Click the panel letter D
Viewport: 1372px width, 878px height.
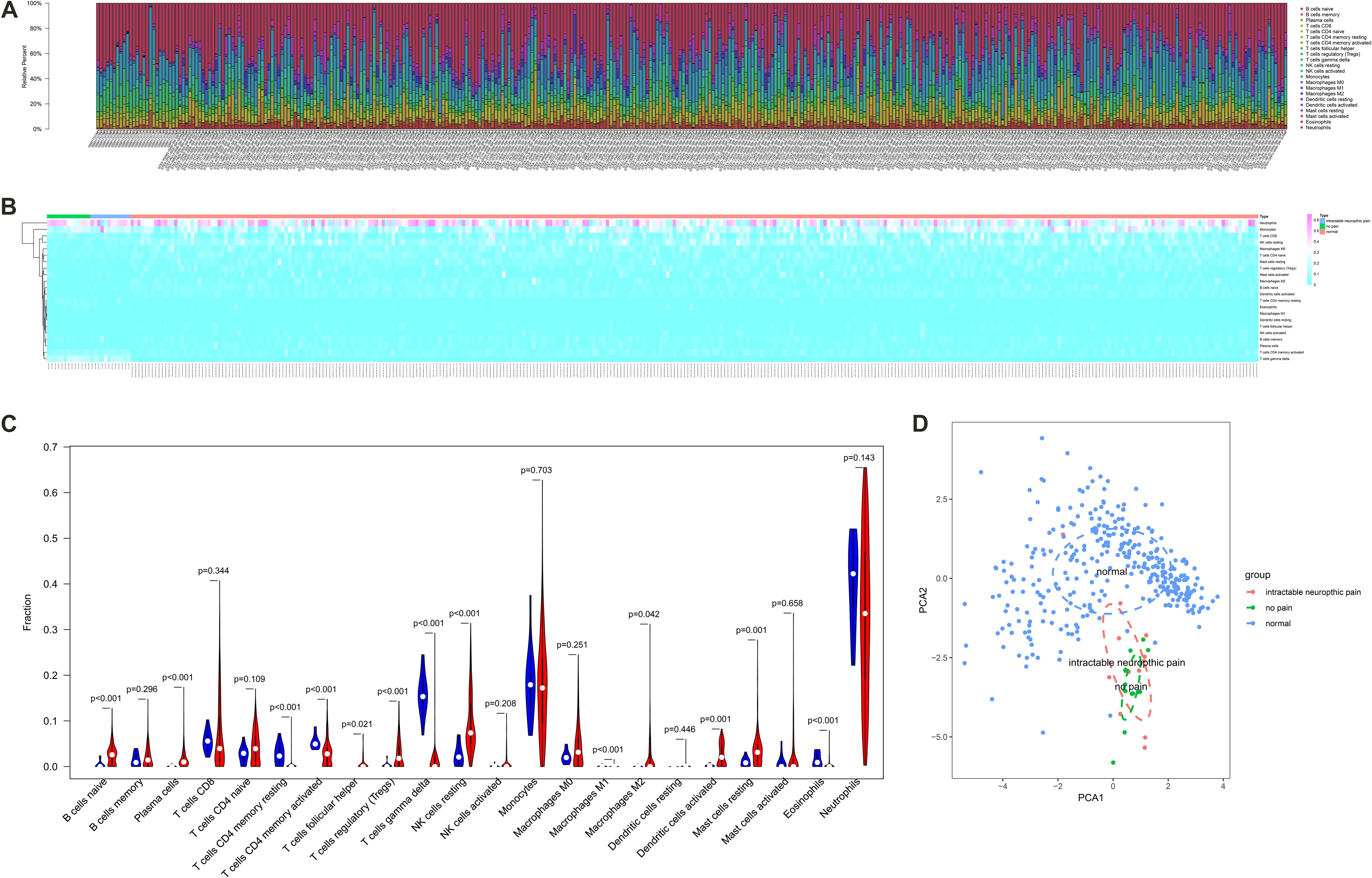click(921, 424)
